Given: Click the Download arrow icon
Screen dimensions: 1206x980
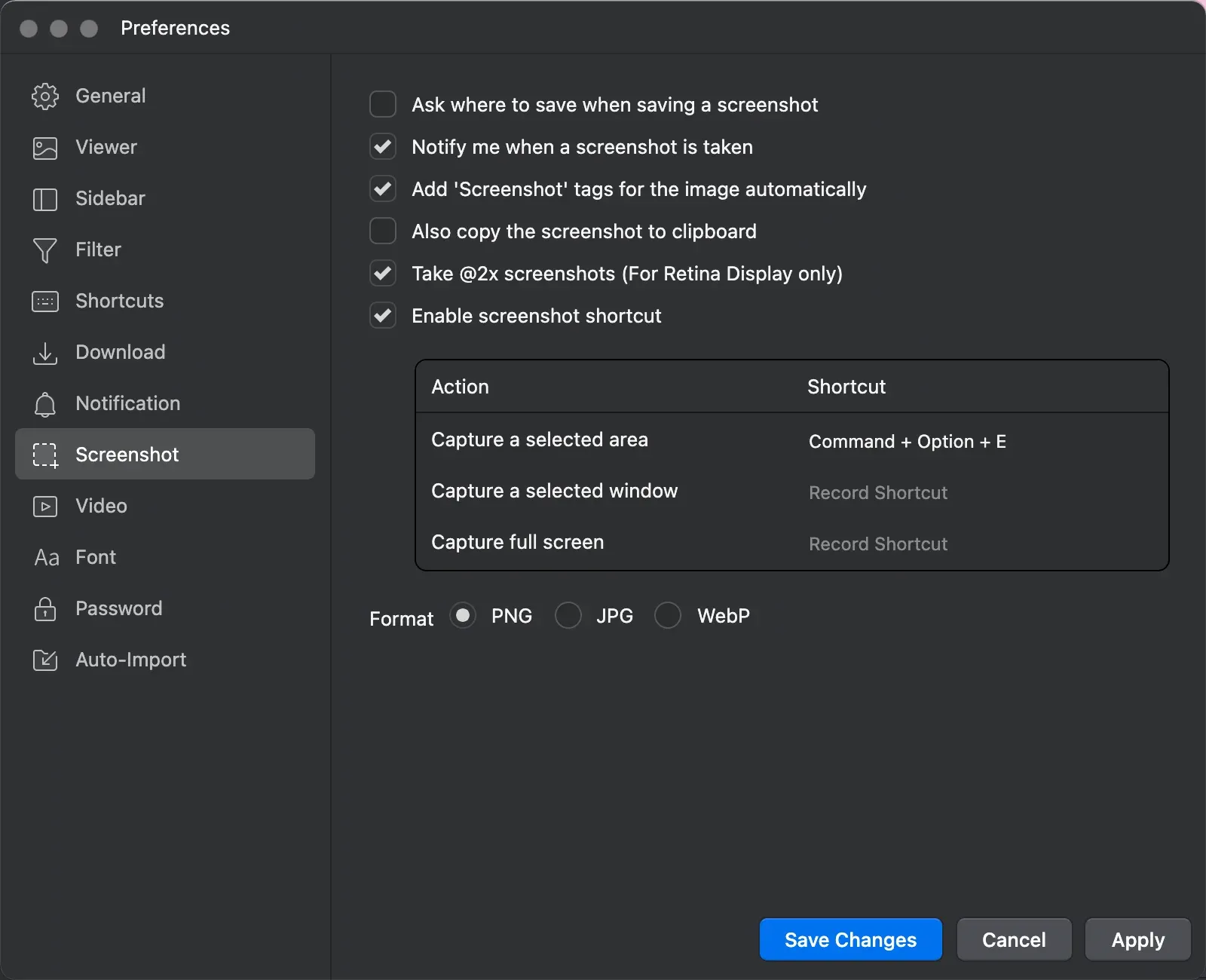Looking at the screenshot, I should [45, 353].
